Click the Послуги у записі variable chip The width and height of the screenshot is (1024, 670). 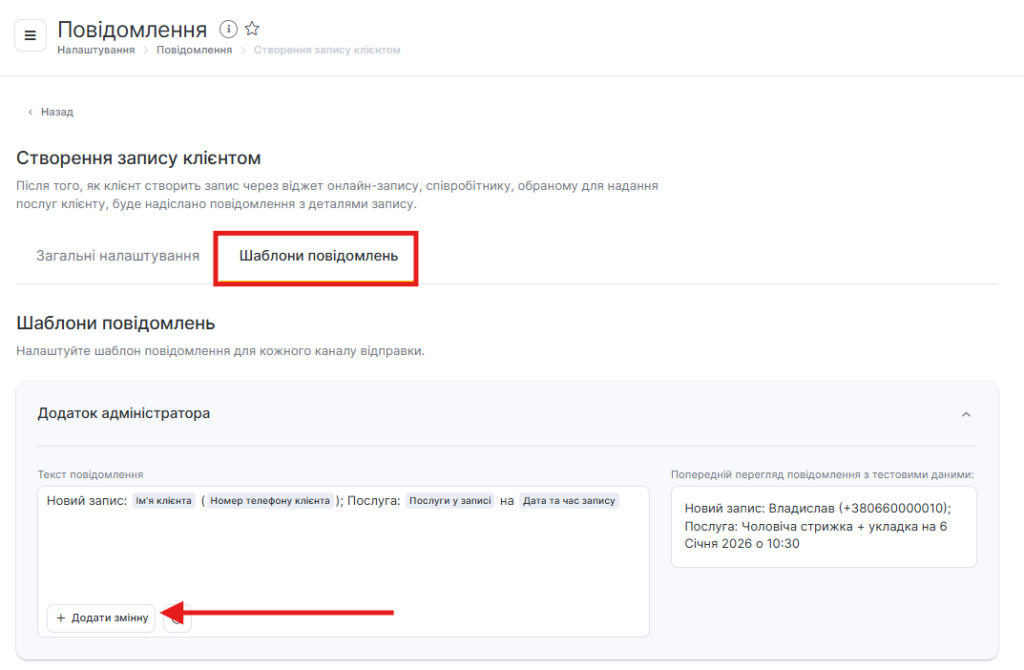(x=449, y=501)
